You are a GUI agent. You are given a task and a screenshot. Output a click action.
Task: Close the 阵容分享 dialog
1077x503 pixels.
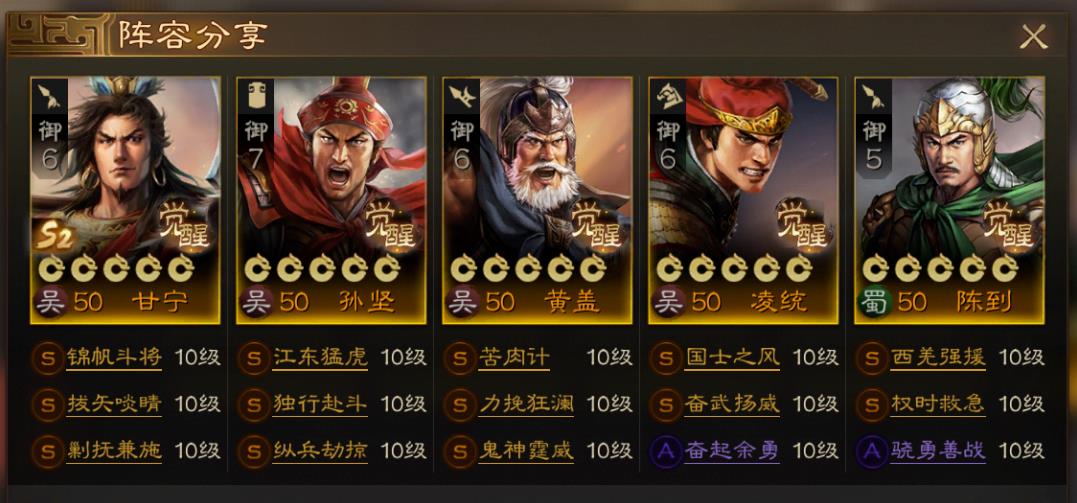(1033, 36)
